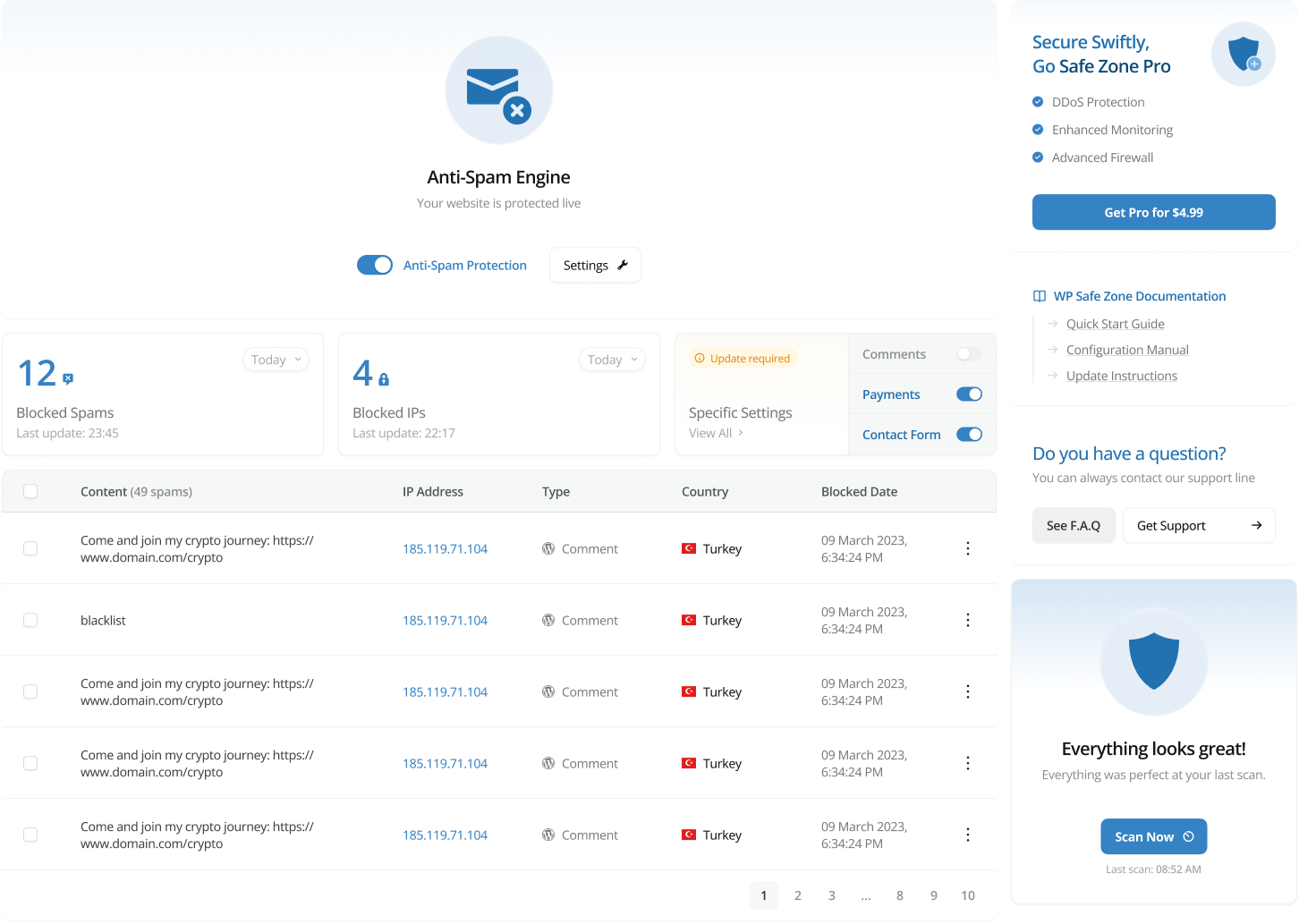Open WP Safe Zone Documentation link
This screenshot has height=924, width=1299.
pos(1140,296)
